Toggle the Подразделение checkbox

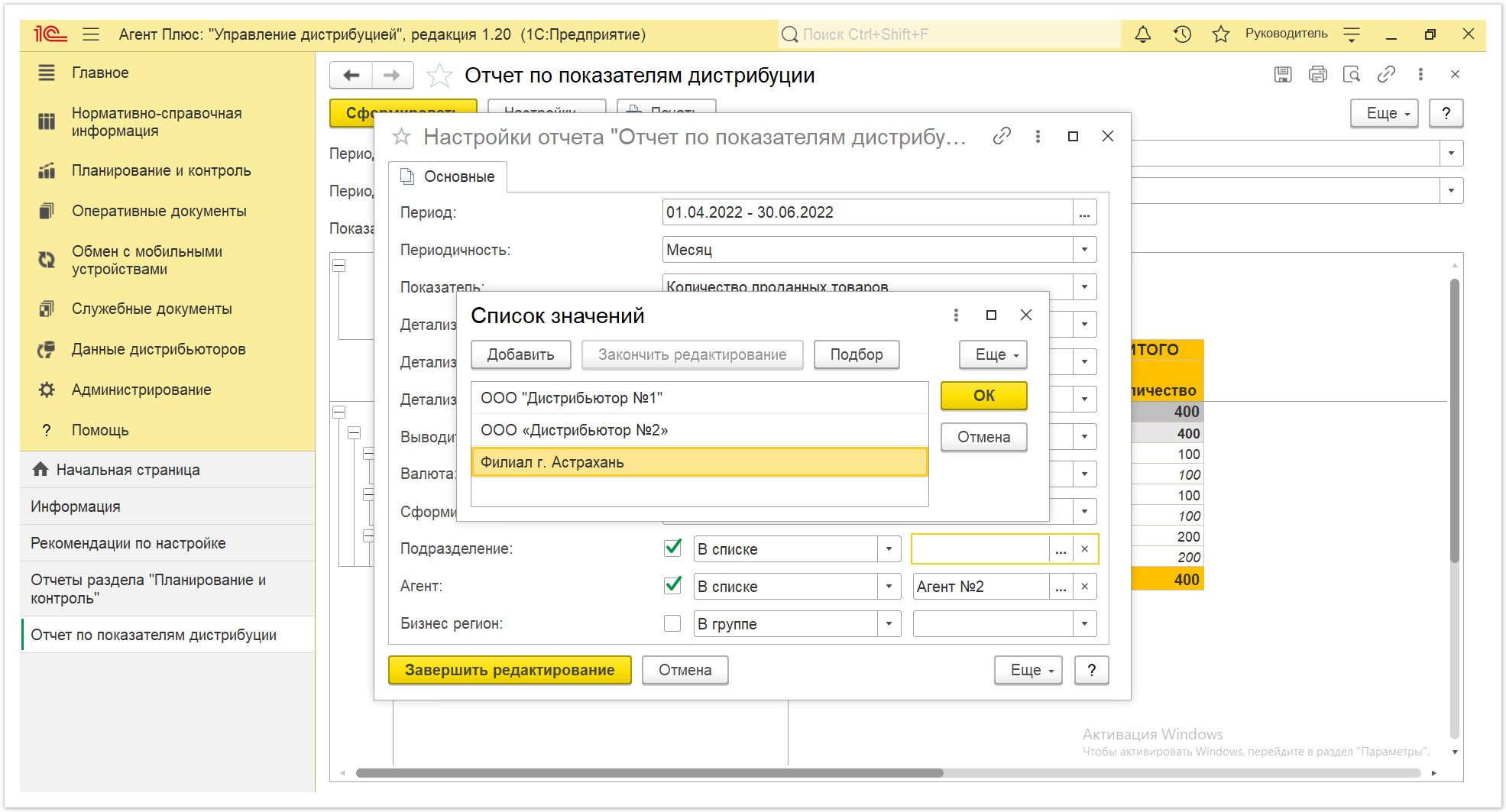click(x=672, y=548)
